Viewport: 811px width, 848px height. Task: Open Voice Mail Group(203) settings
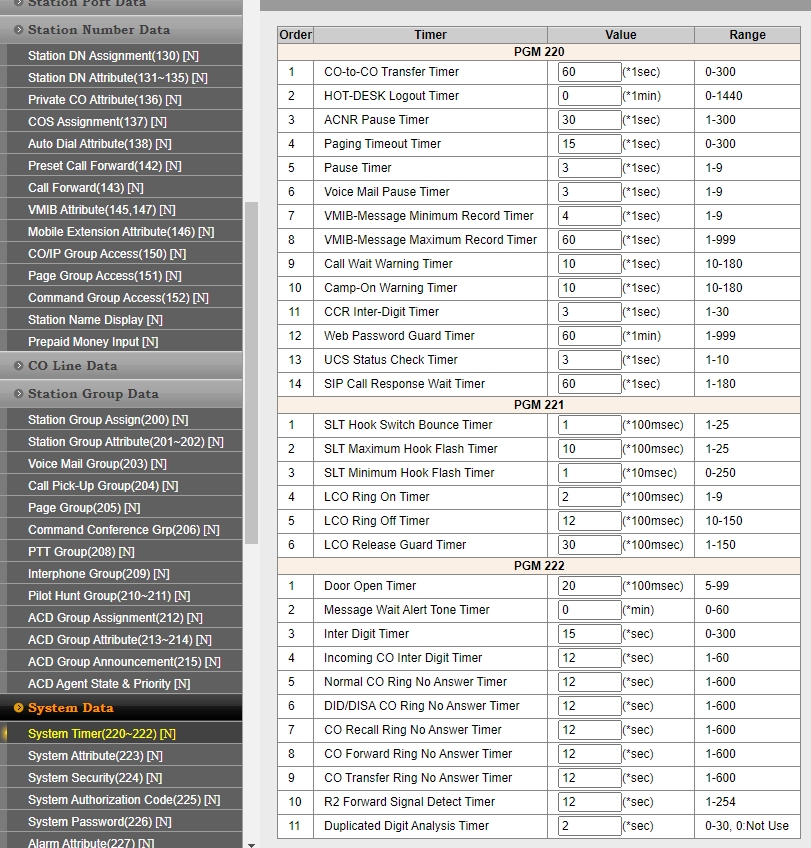point(97,464)
